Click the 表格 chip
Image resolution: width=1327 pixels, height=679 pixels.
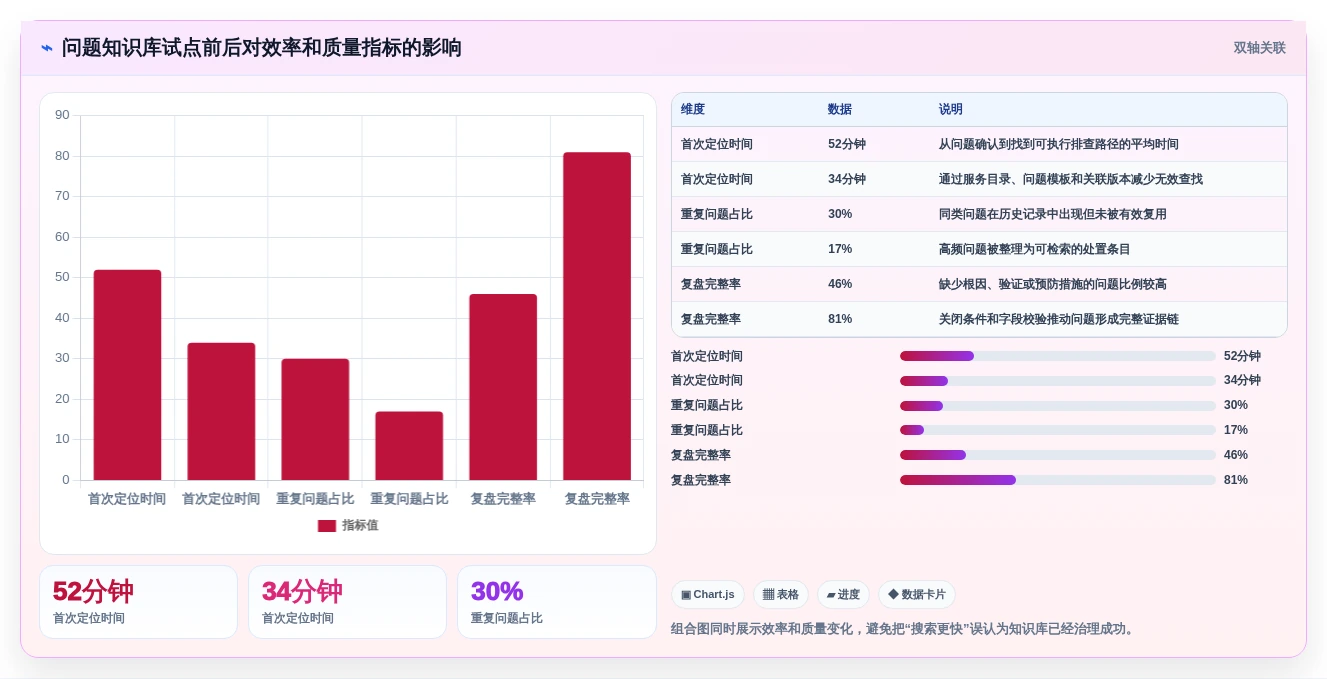(x=781, y=595)
